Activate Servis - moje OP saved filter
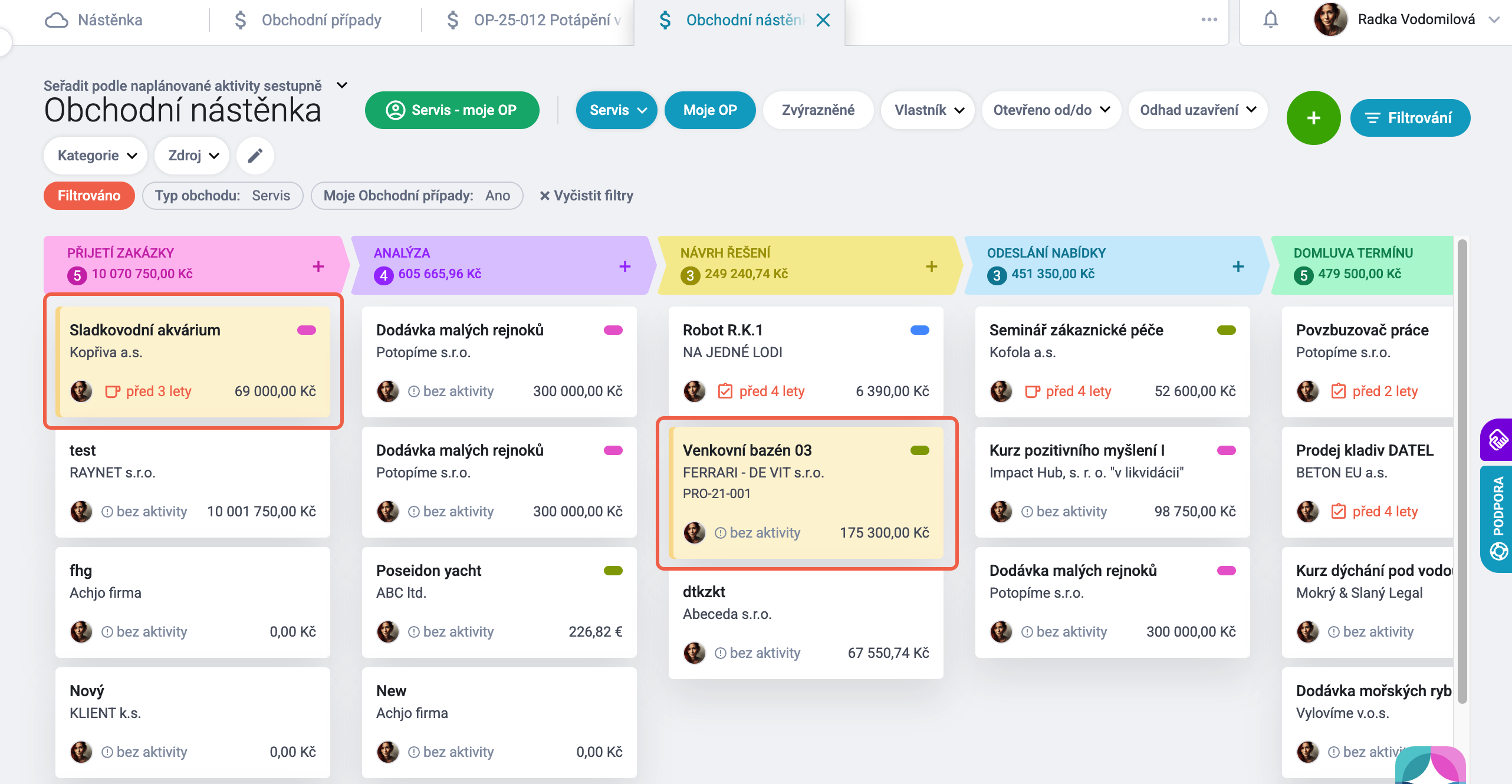1512x784 pixels. pyautogui.click(x=452, y=110)
